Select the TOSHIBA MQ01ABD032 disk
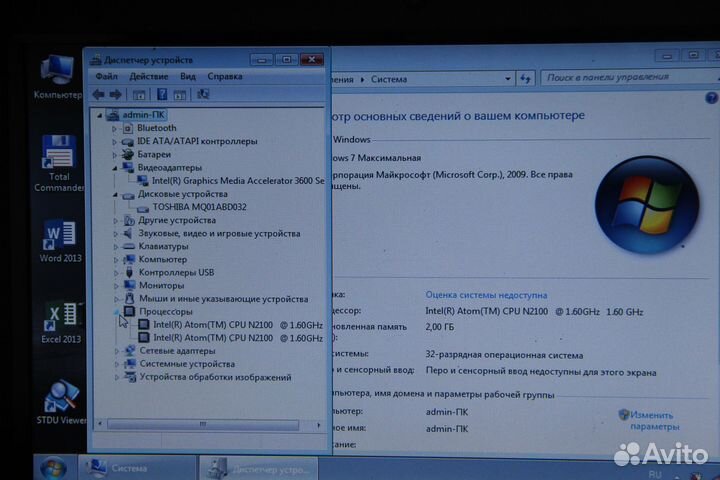The height and width of the screenshot is (480, 720). tap(199, 207)
